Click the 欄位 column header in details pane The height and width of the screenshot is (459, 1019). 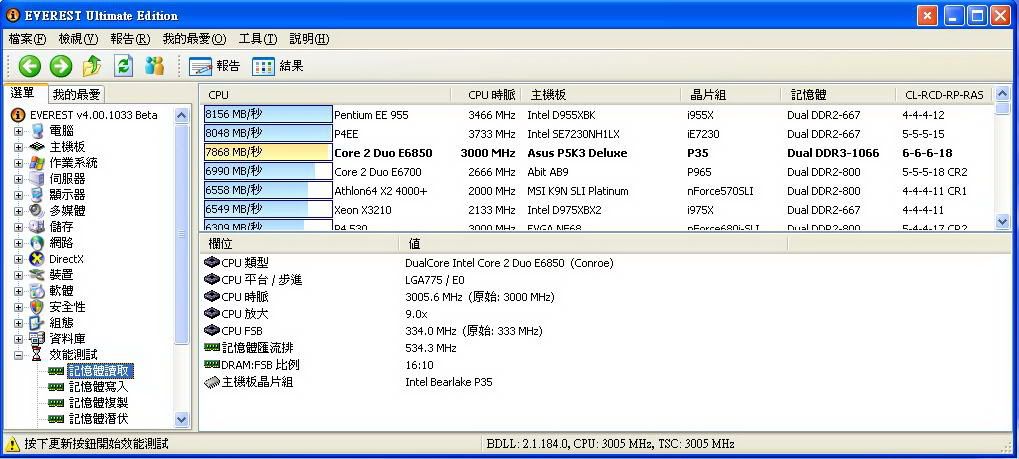(x=299, y=244)
